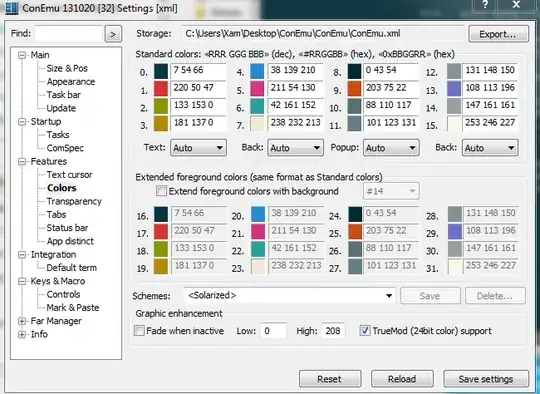Collapse the Main tree node
540x394 pixels.
point(22,55)
